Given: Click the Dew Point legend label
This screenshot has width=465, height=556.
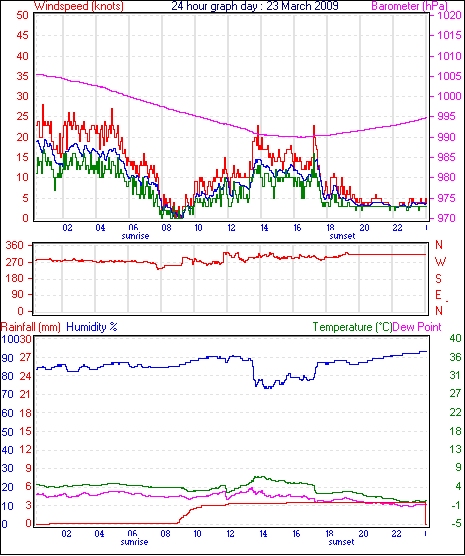Looking at the screenshot, I should (x=417, y=327).
